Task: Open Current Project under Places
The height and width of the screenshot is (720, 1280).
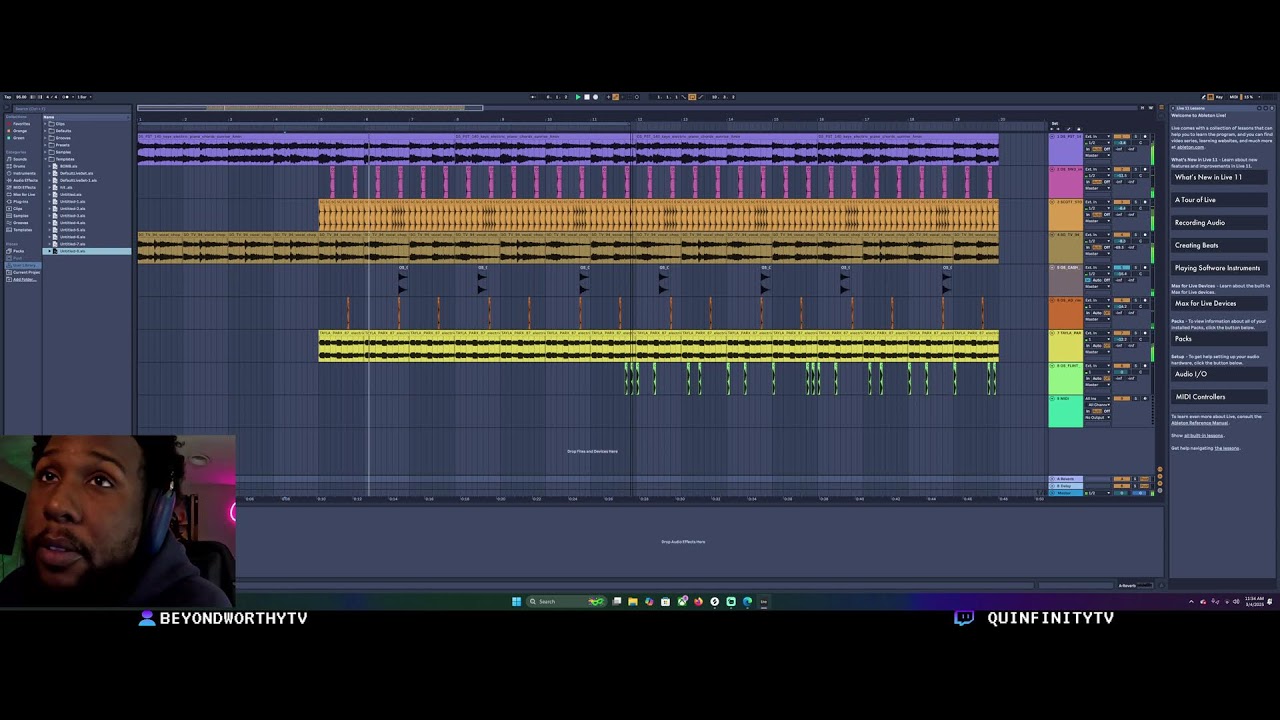Action: click(22, 273)
